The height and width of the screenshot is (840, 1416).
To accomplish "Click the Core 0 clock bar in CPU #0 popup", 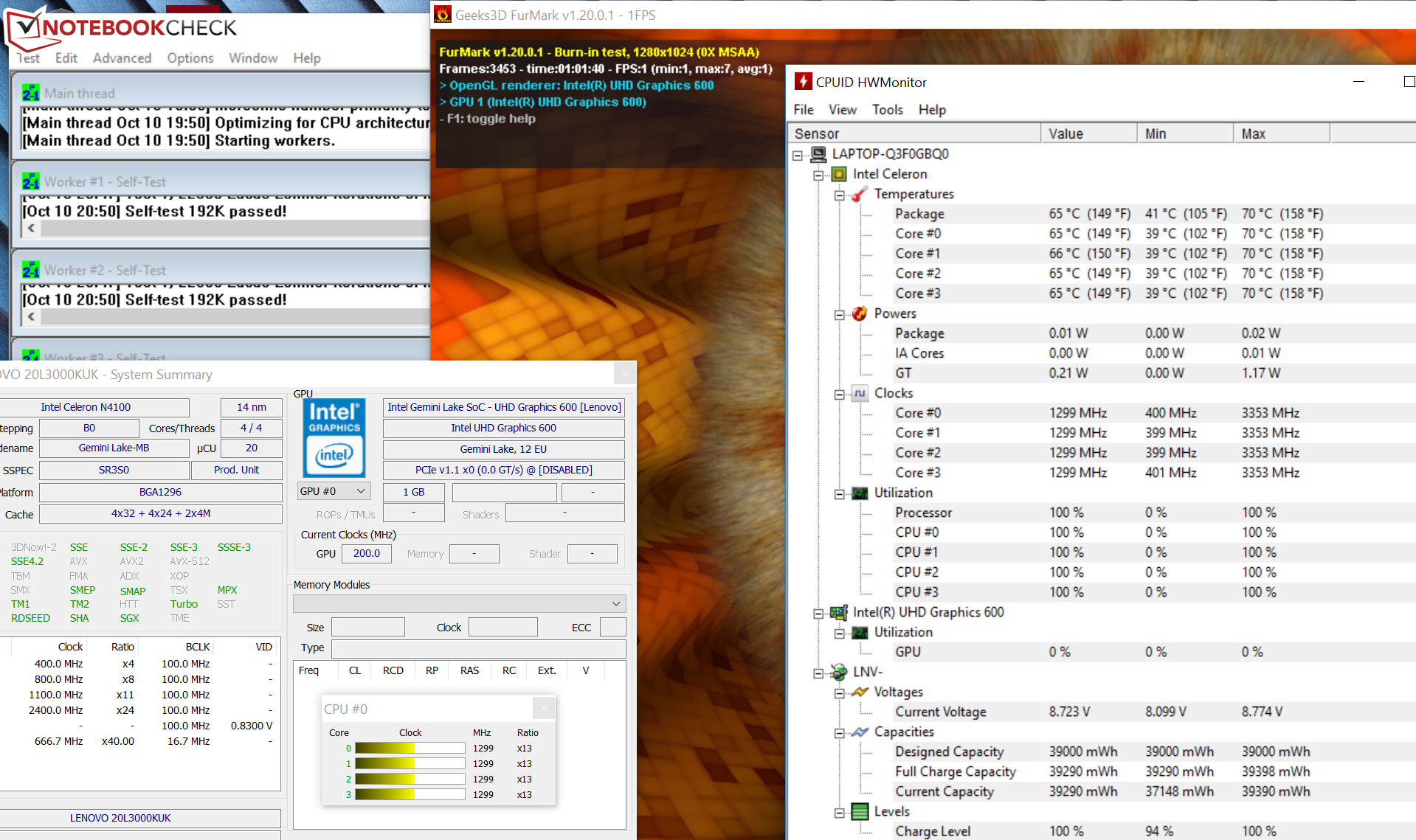I will click(410, 748).
